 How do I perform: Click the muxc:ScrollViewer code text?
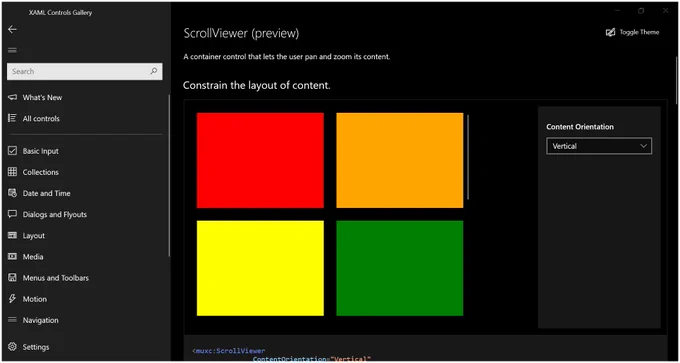230,351
